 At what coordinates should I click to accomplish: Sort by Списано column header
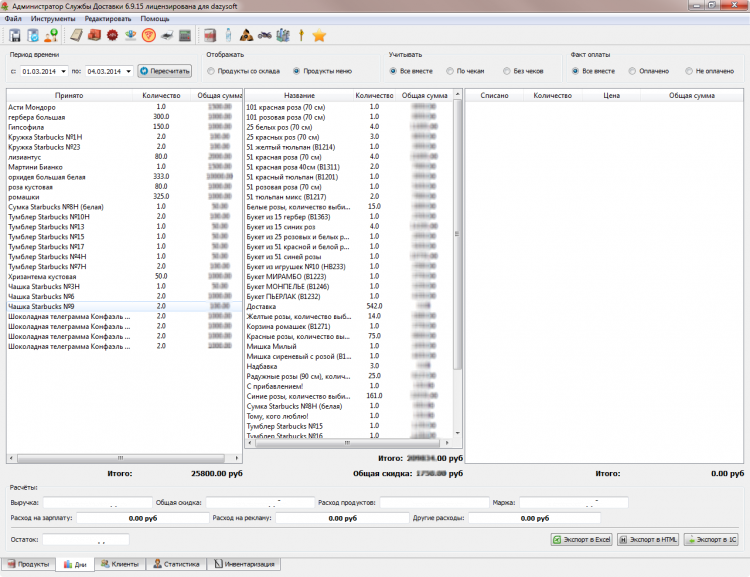[494, 95]
